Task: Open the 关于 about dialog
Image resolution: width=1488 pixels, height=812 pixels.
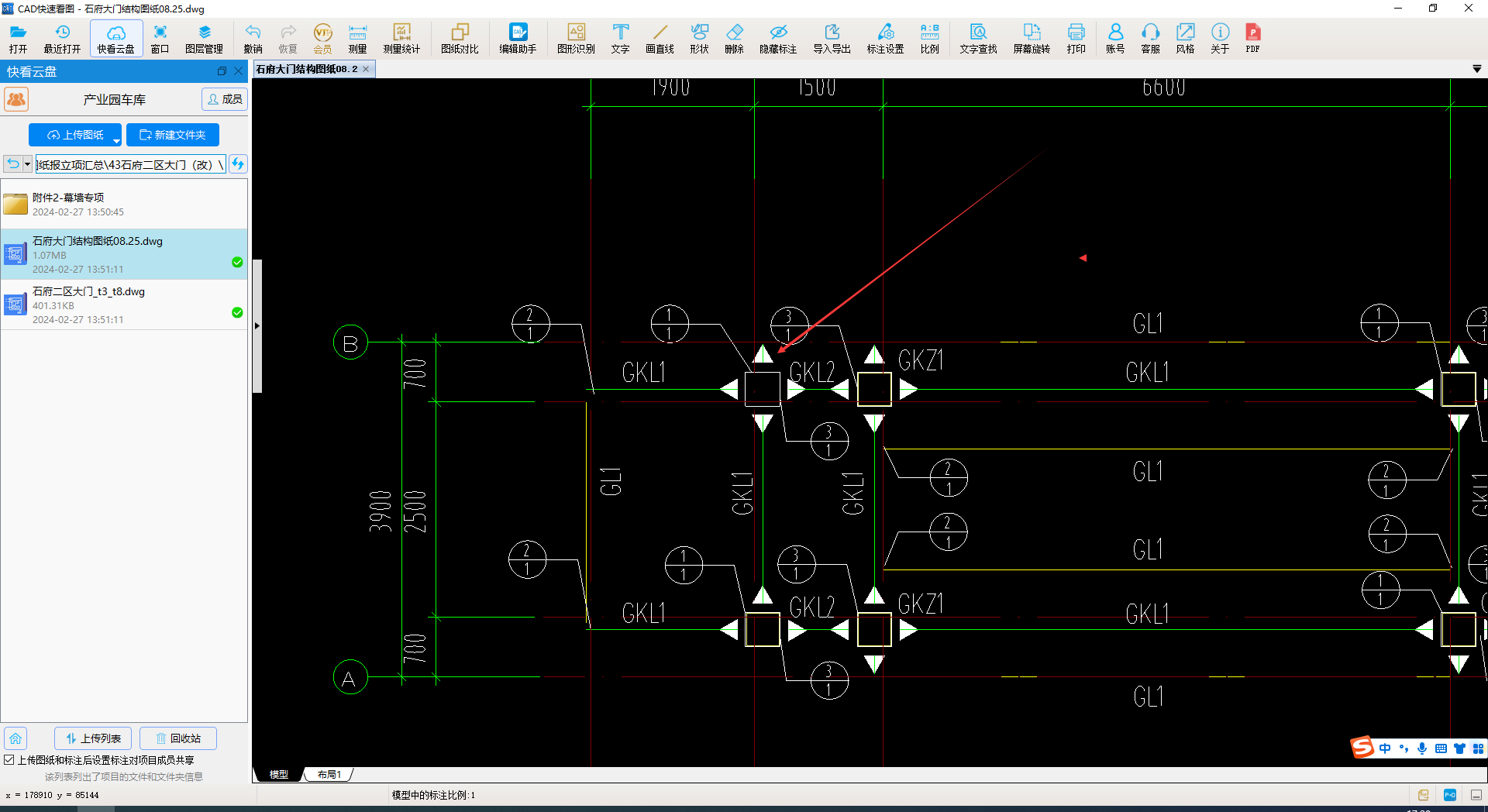Action: pos(1220,38)
